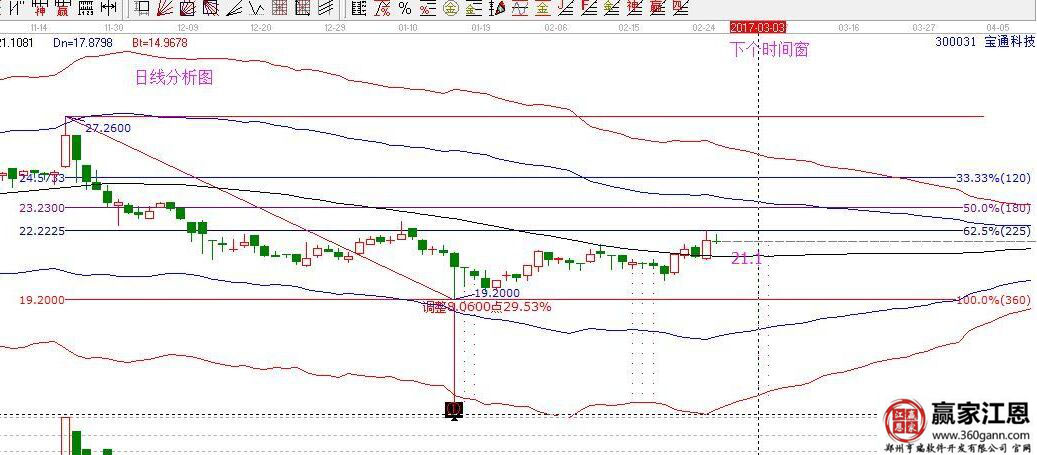Click the red grid square tool icon
The image size is (1037, 455).
click(279, 8)
